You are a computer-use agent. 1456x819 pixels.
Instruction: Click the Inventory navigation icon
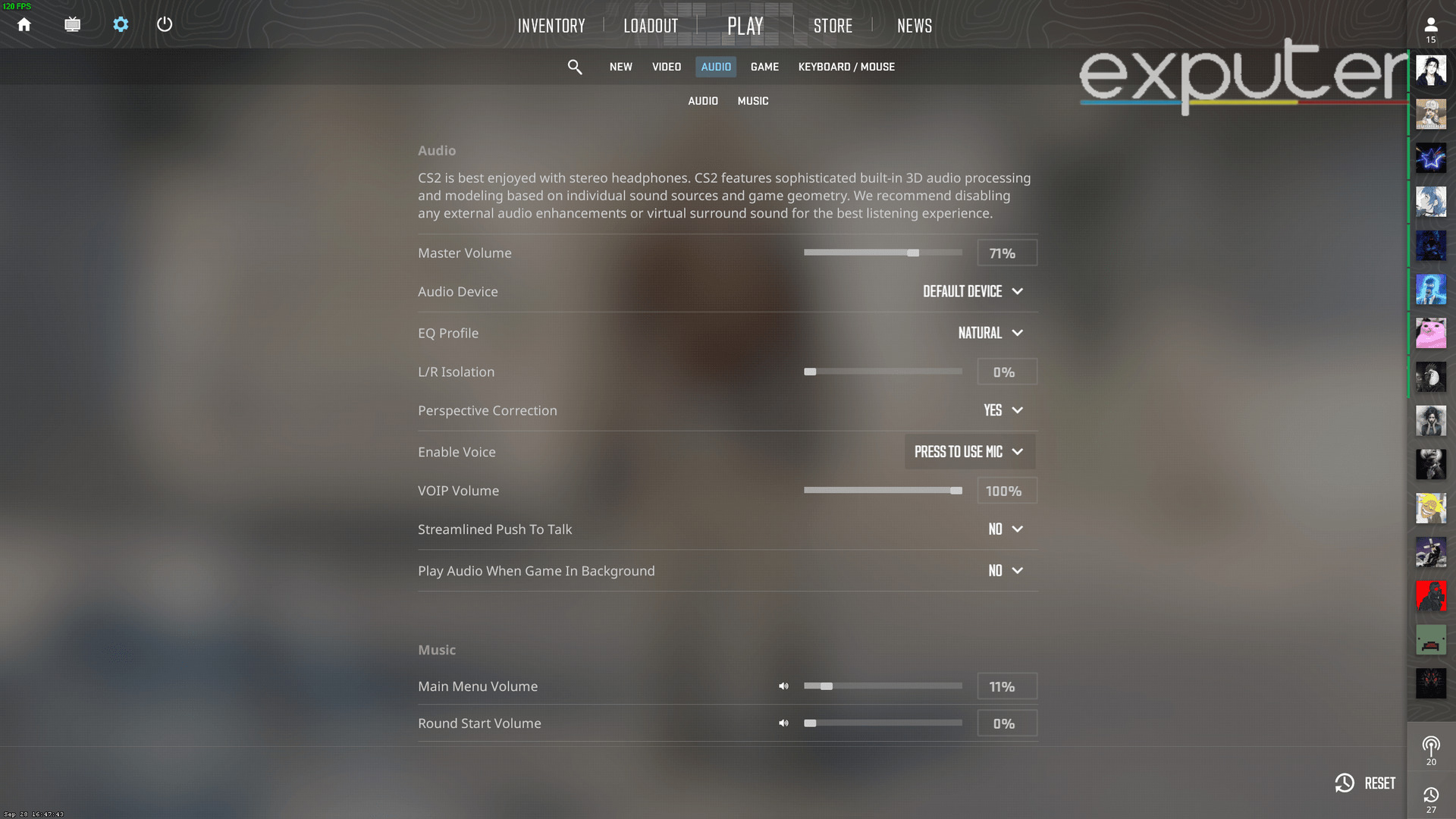550,25
